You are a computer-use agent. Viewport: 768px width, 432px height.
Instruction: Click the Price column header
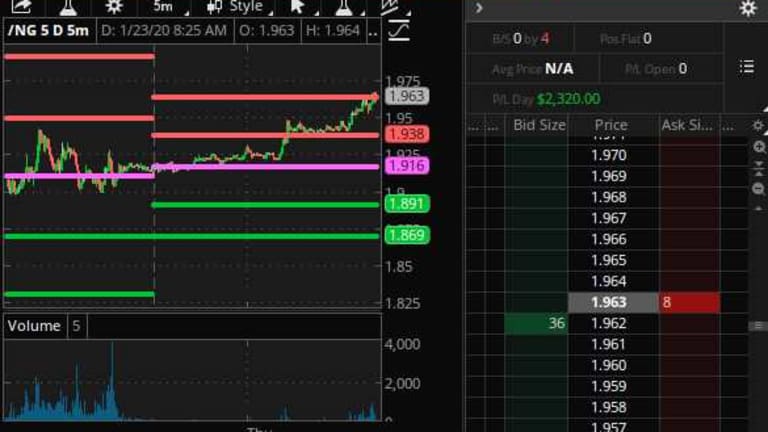tap(611, 125)
